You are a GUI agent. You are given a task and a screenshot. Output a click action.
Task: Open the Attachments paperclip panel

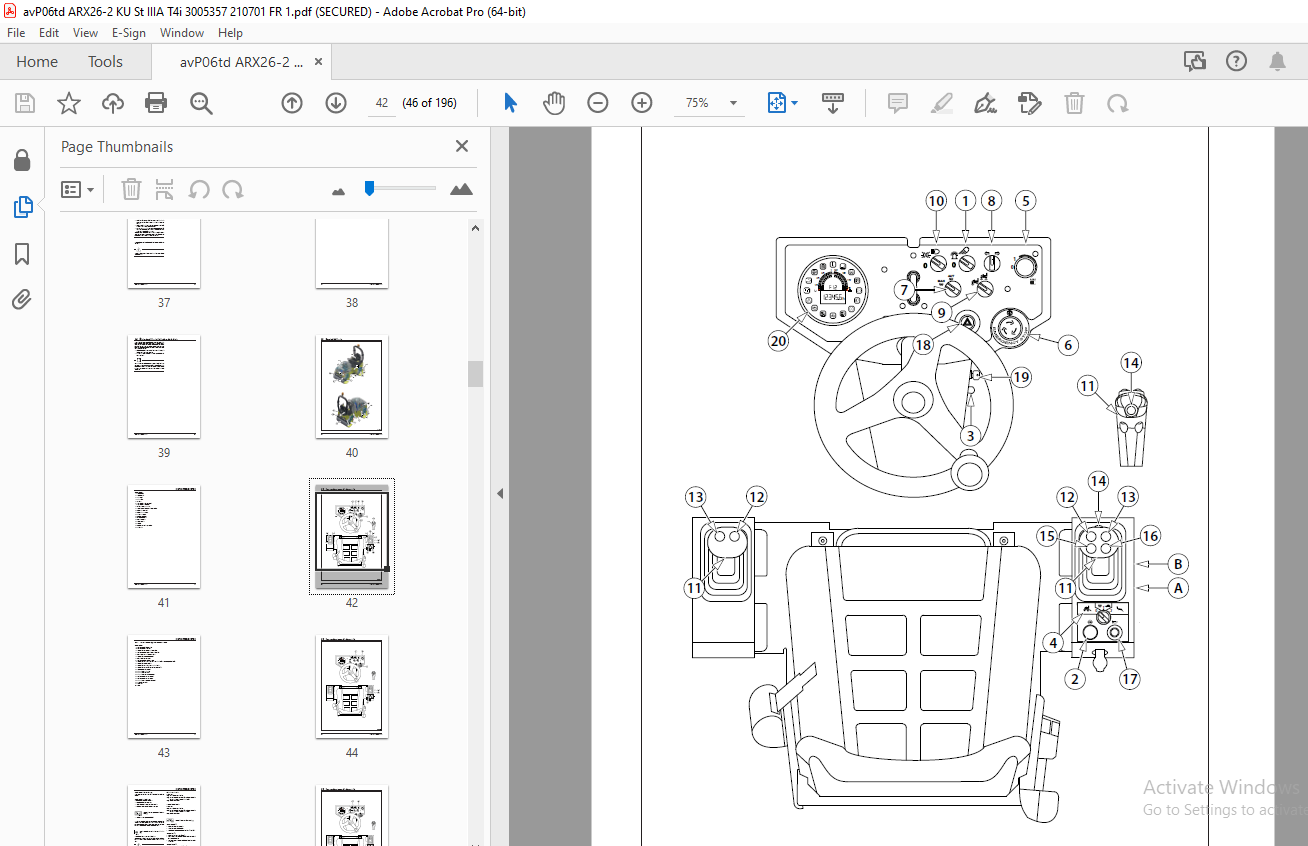[22, 299]
